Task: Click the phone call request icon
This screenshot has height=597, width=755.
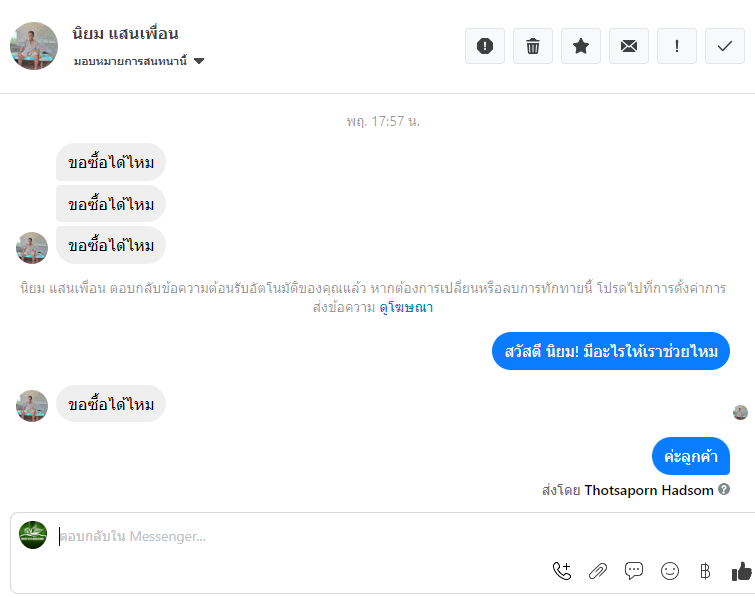Action: click(x=562, y=571)
